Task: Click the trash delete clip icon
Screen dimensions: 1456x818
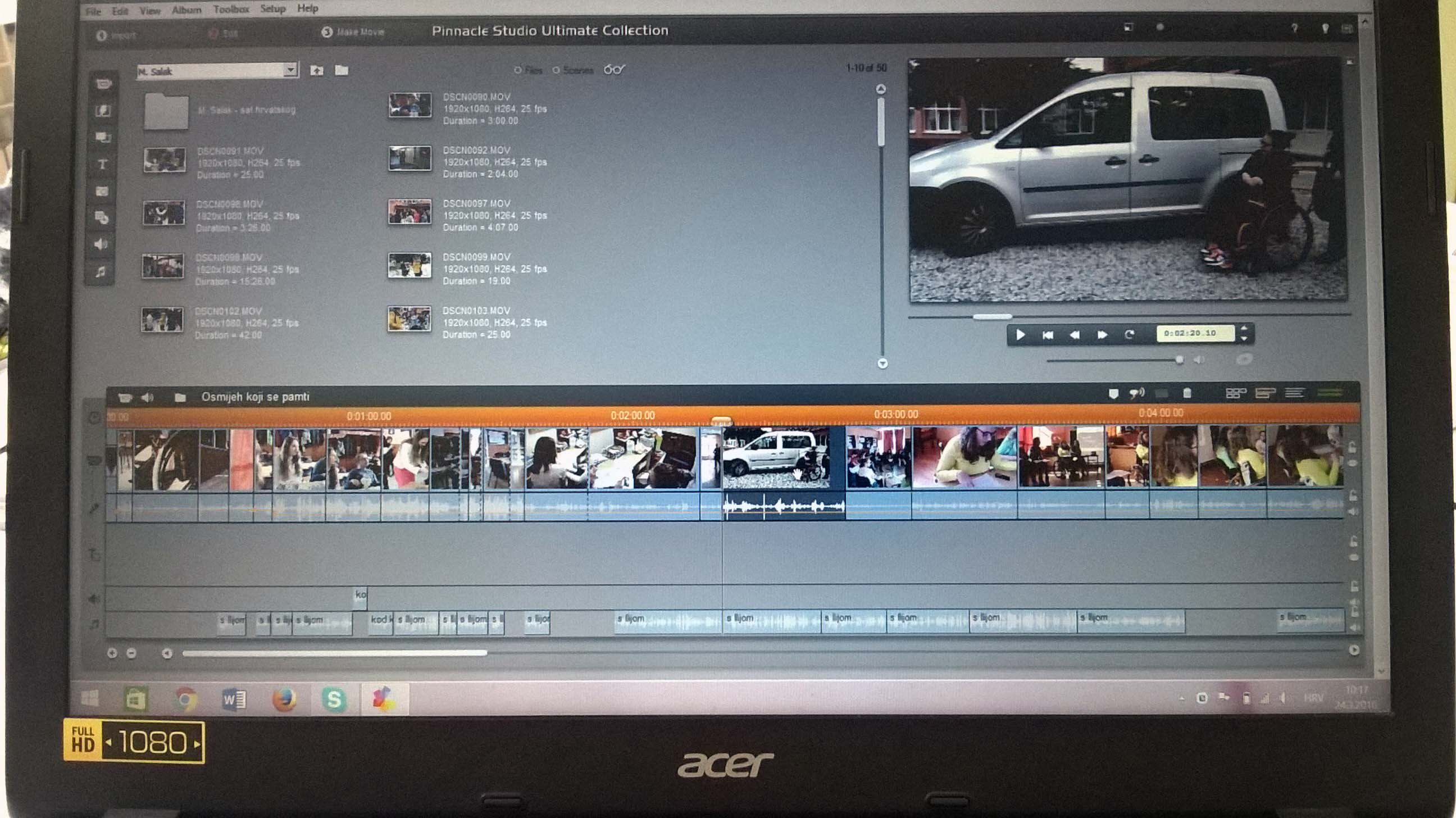Action: 1187,393
